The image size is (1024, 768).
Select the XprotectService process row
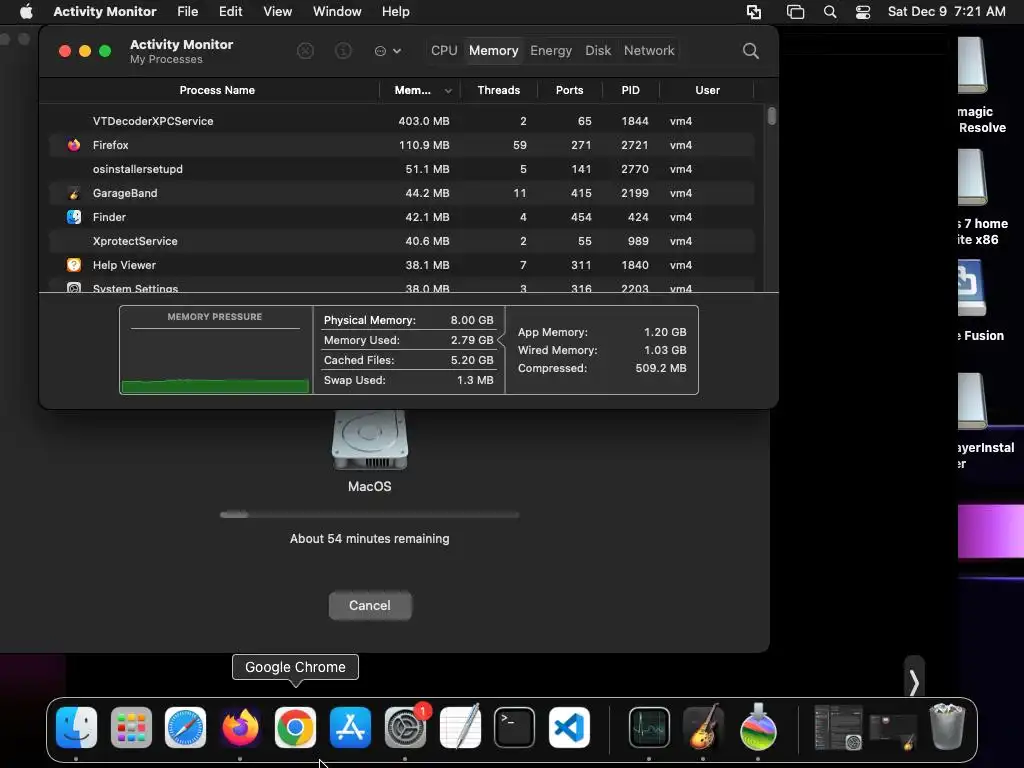[x=402, y=241]
